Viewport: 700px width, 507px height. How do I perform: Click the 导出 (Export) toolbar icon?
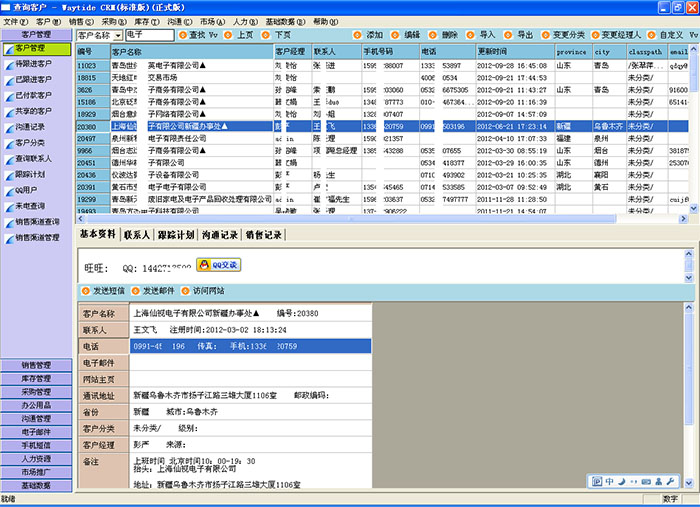tap(507, 35)
